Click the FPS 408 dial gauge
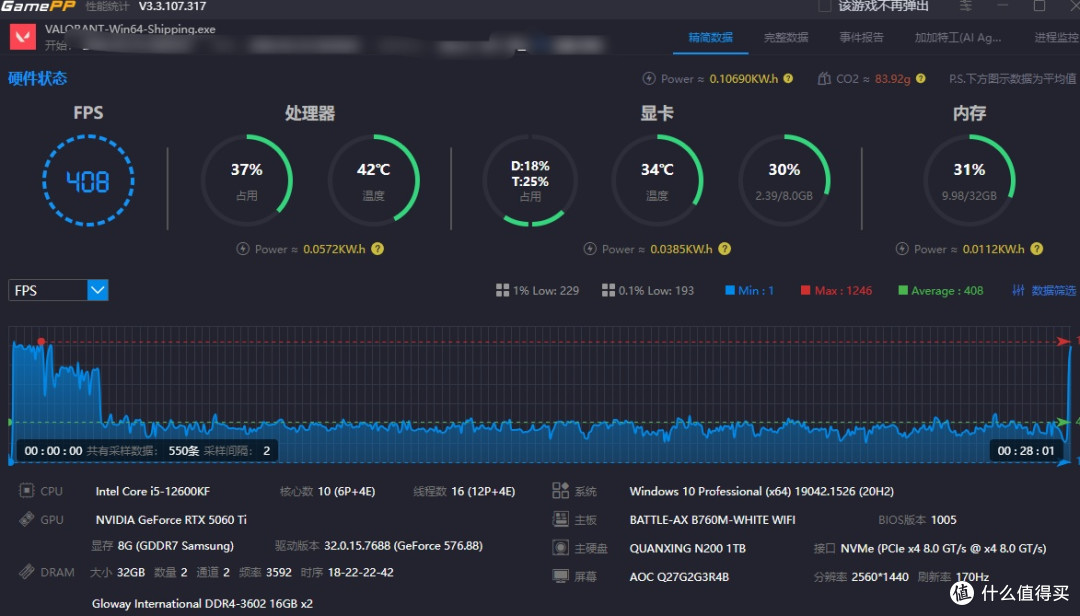Viewport: 1080px width, 616px height. 88,181
